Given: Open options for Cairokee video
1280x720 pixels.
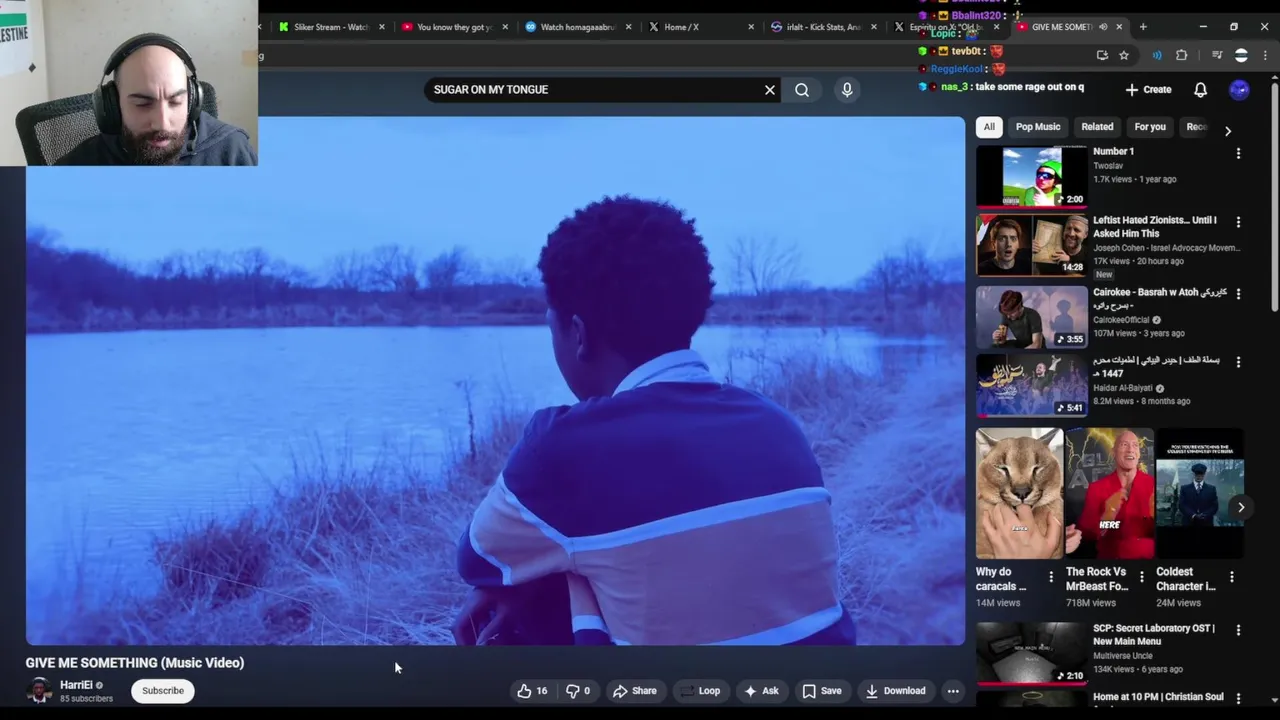Looking at the screenshot, I should (x=1238, y=294).
